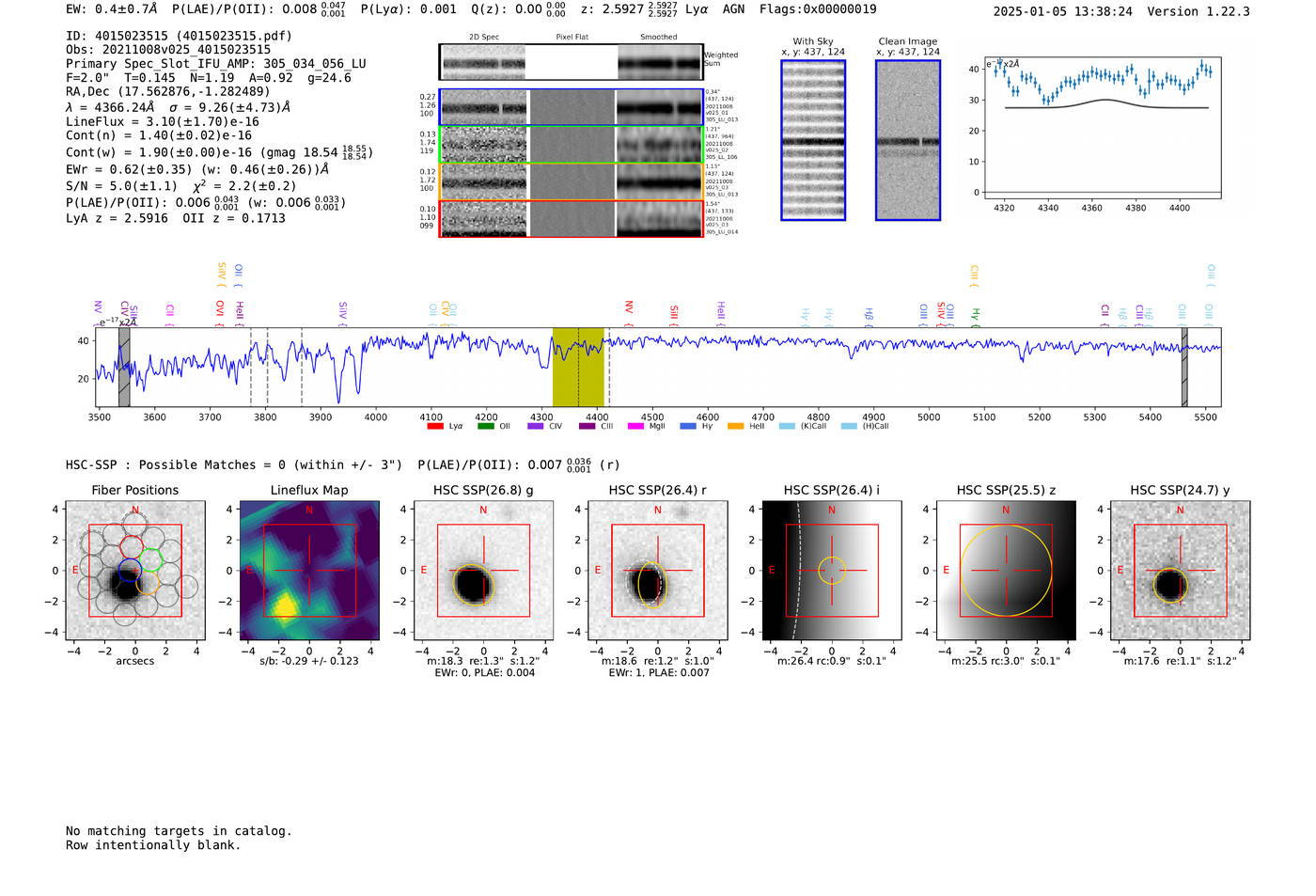The image size is (1316, 896).
Task: Click the blue Hγ legend swatch
Action: coord(688,426)
